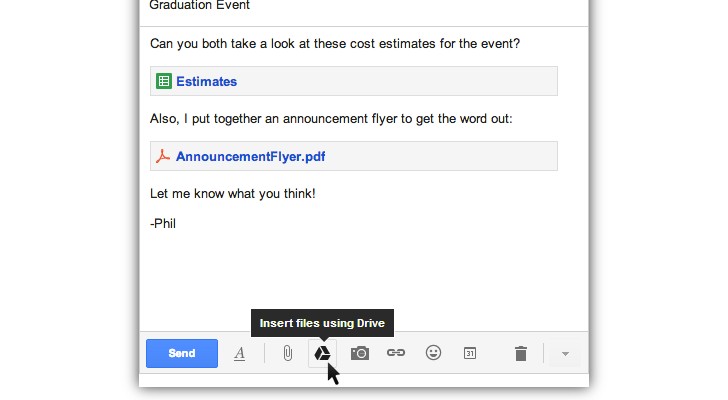
Task: Click the blue Send button
Action: pyautogui.click(x=181, y=353)
